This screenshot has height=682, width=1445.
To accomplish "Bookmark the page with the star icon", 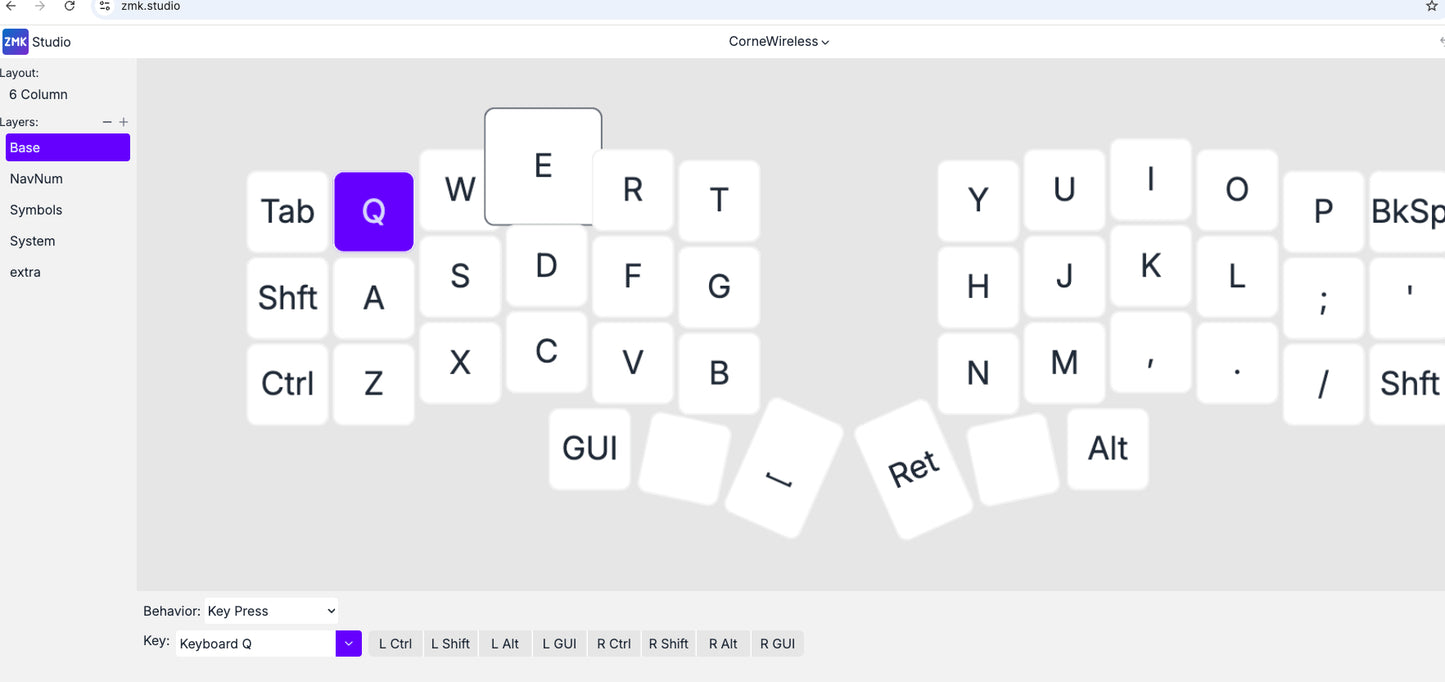I will [x=1431, y=5].
